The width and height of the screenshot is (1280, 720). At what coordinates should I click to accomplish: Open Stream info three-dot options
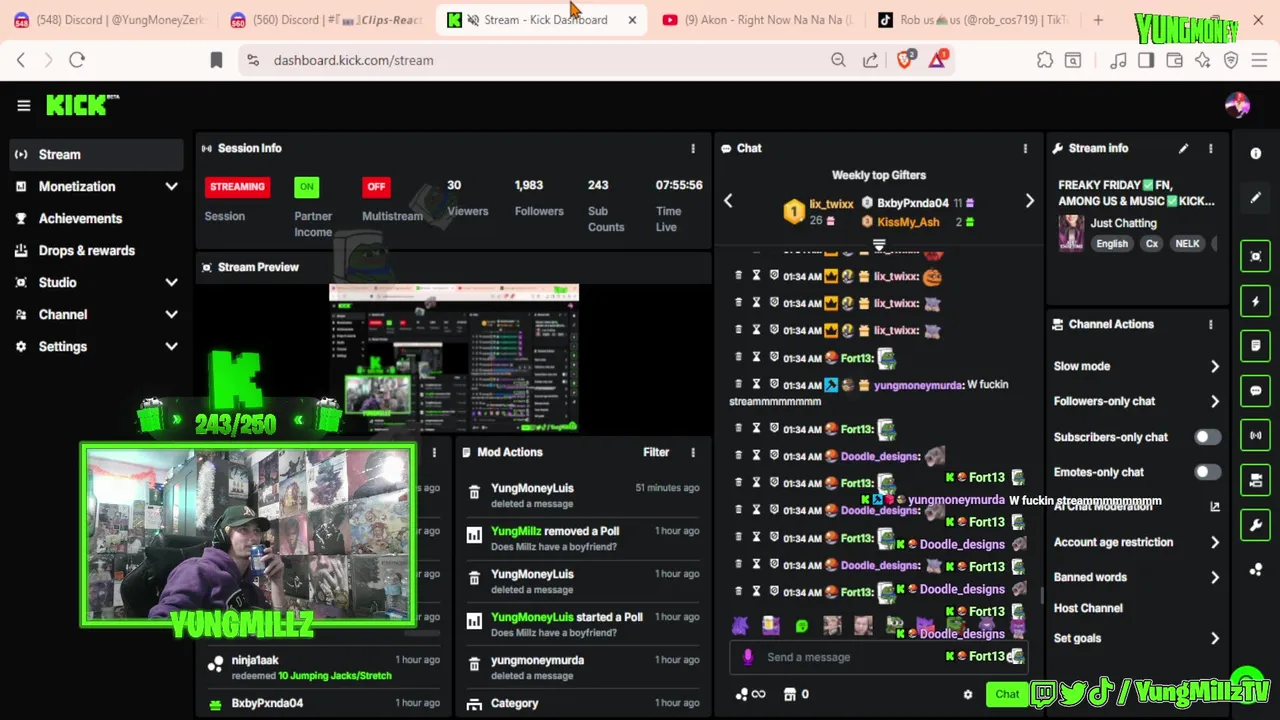[x=1211, y=148]
